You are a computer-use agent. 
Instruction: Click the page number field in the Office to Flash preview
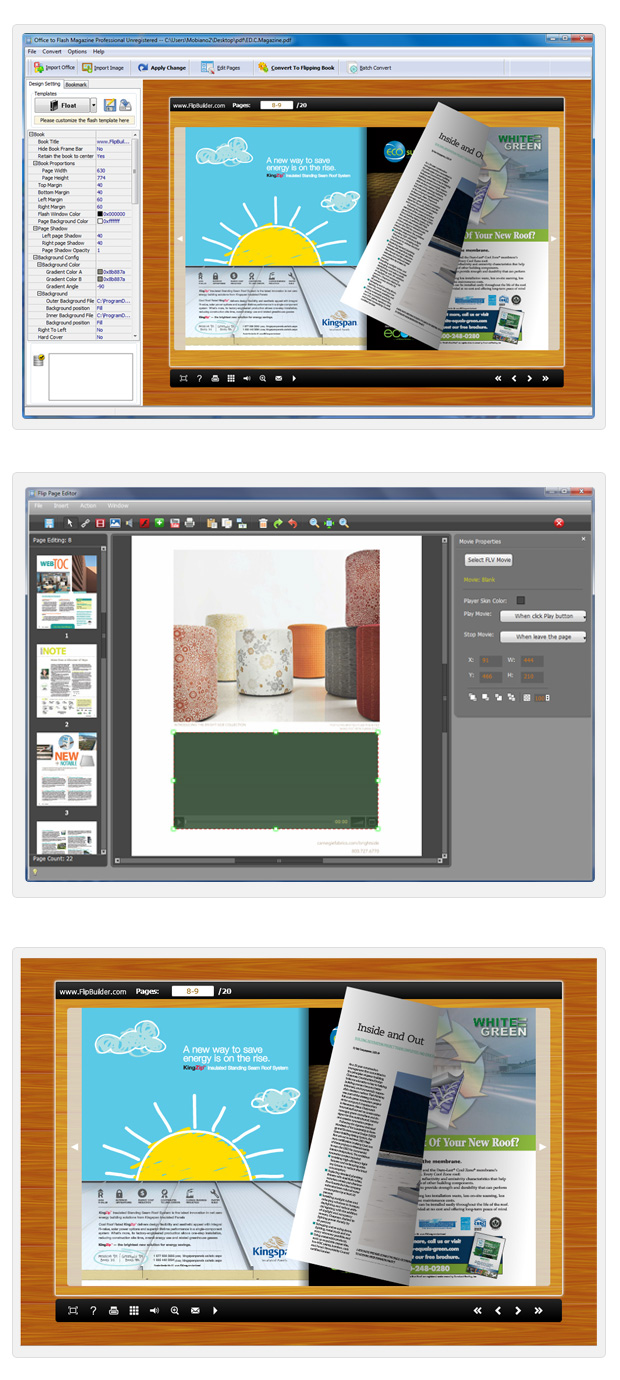coord(278,105)
